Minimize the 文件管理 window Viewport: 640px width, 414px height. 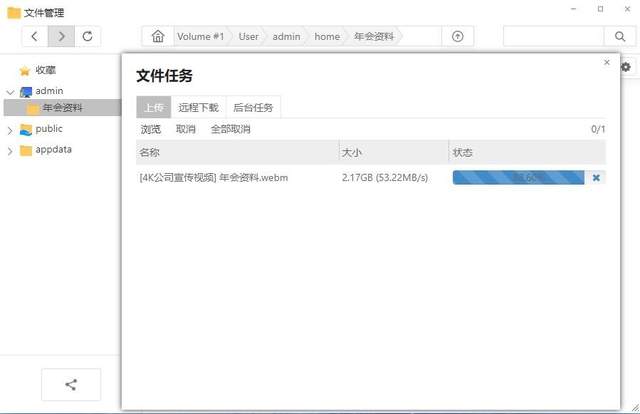[x=573, y=9]
